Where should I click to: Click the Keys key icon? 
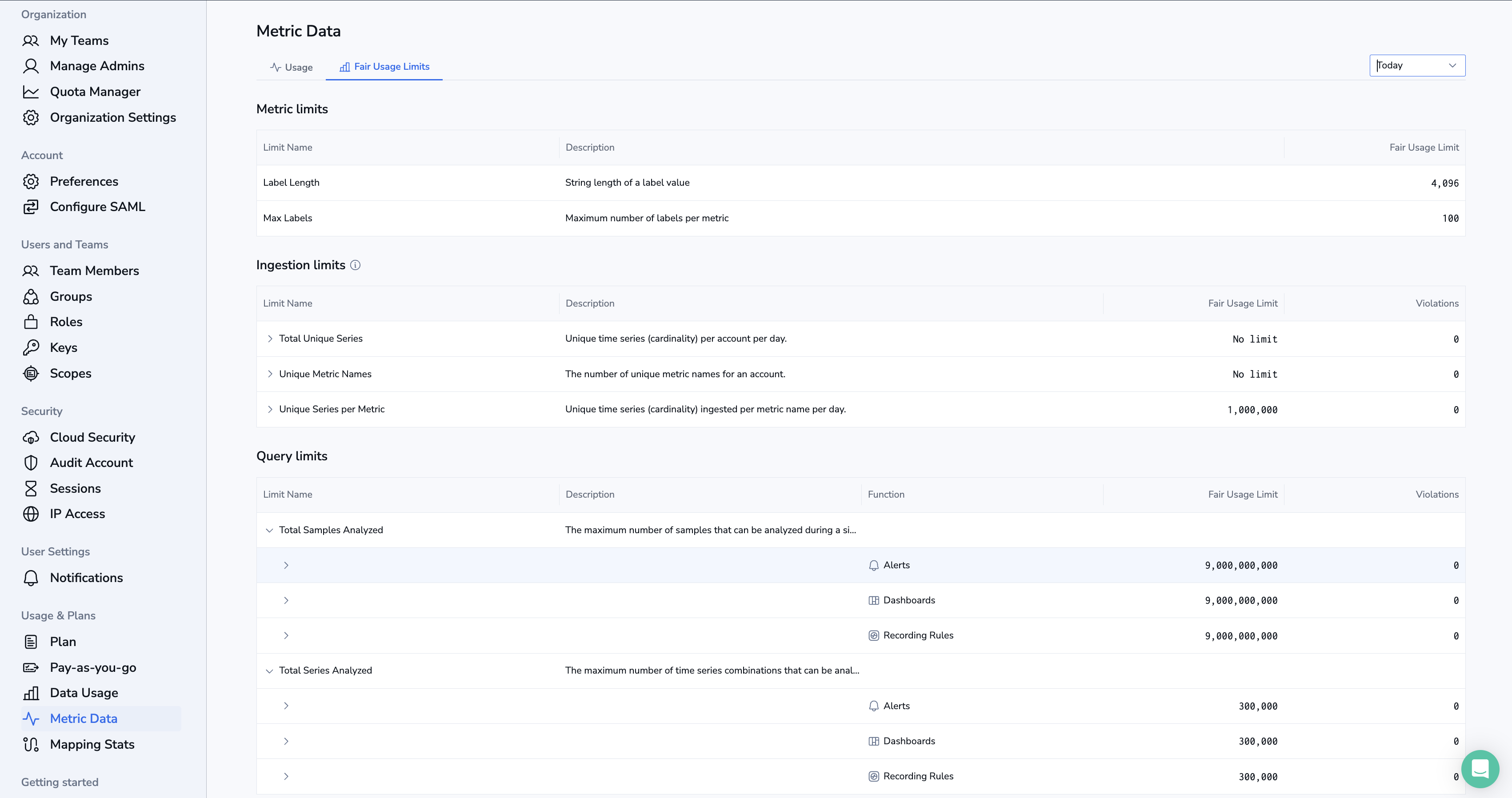31,348
